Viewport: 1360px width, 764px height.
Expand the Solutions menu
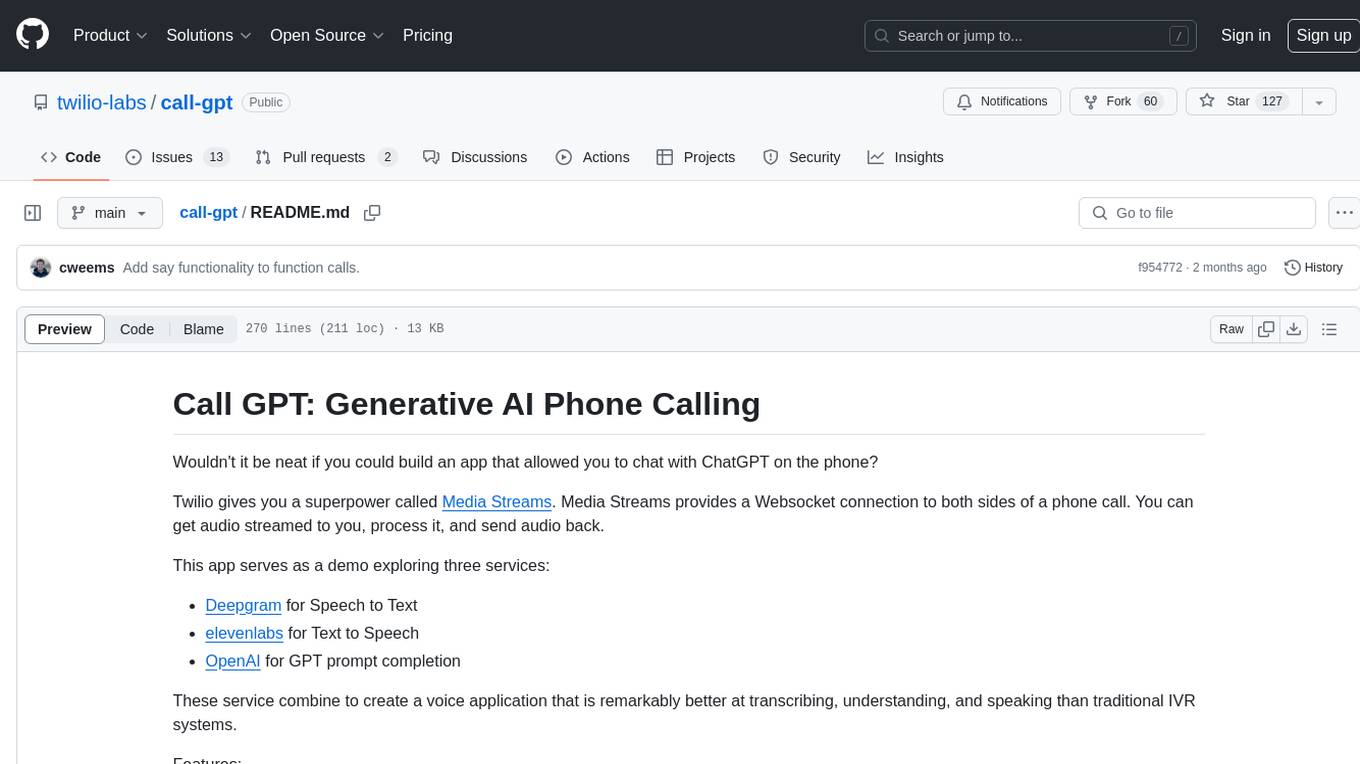(208, 35)
